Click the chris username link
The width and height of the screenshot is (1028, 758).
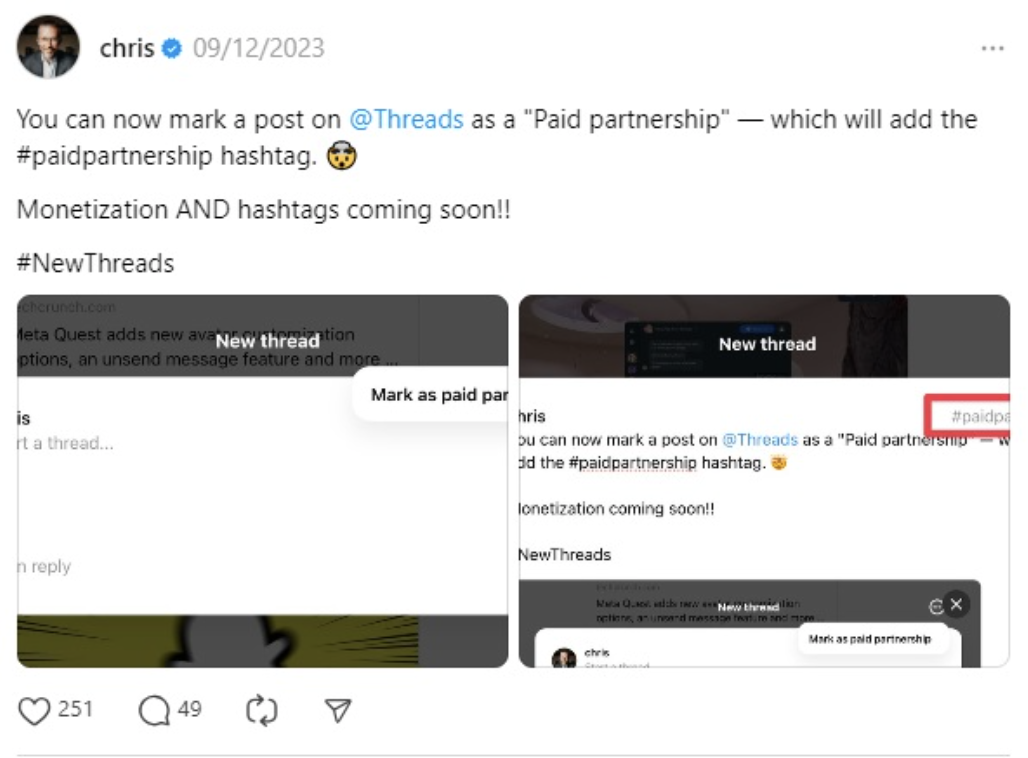[126, 48]
